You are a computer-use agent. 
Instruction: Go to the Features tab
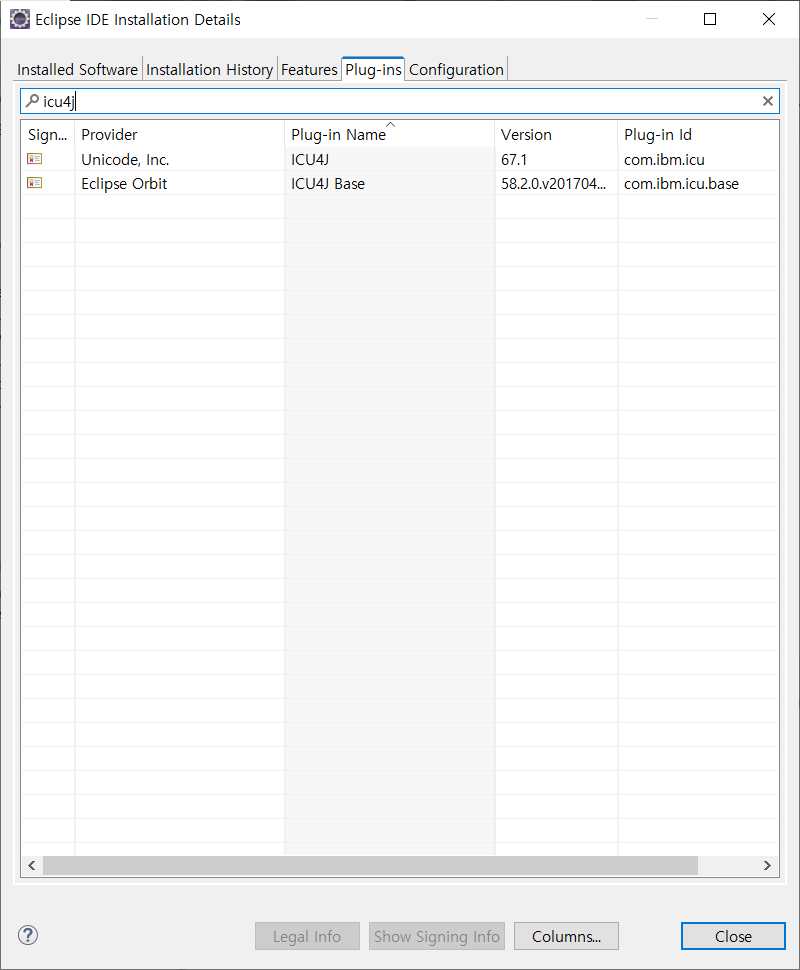(x=309, y=69)
